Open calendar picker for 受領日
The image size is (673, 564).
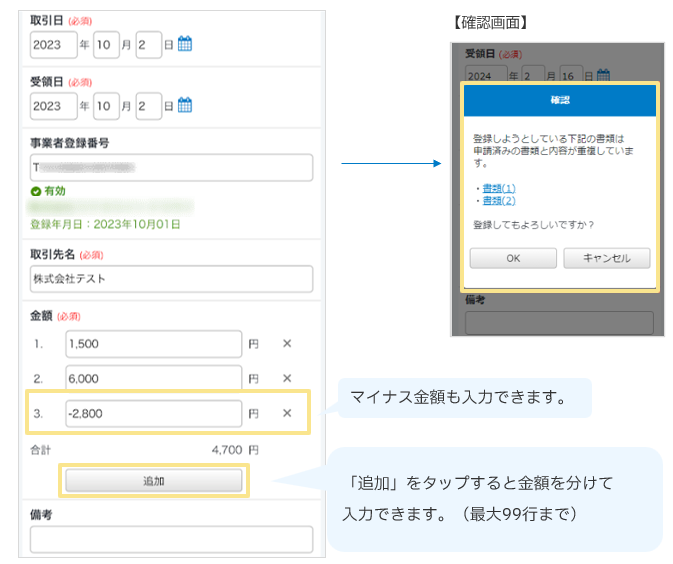[185, 105]
